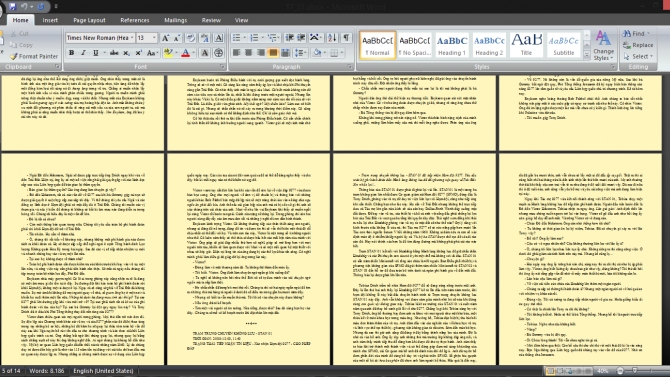Screen dimensions: 670x377
Task: Clear formatting with eraser icon
Action: 191,38
